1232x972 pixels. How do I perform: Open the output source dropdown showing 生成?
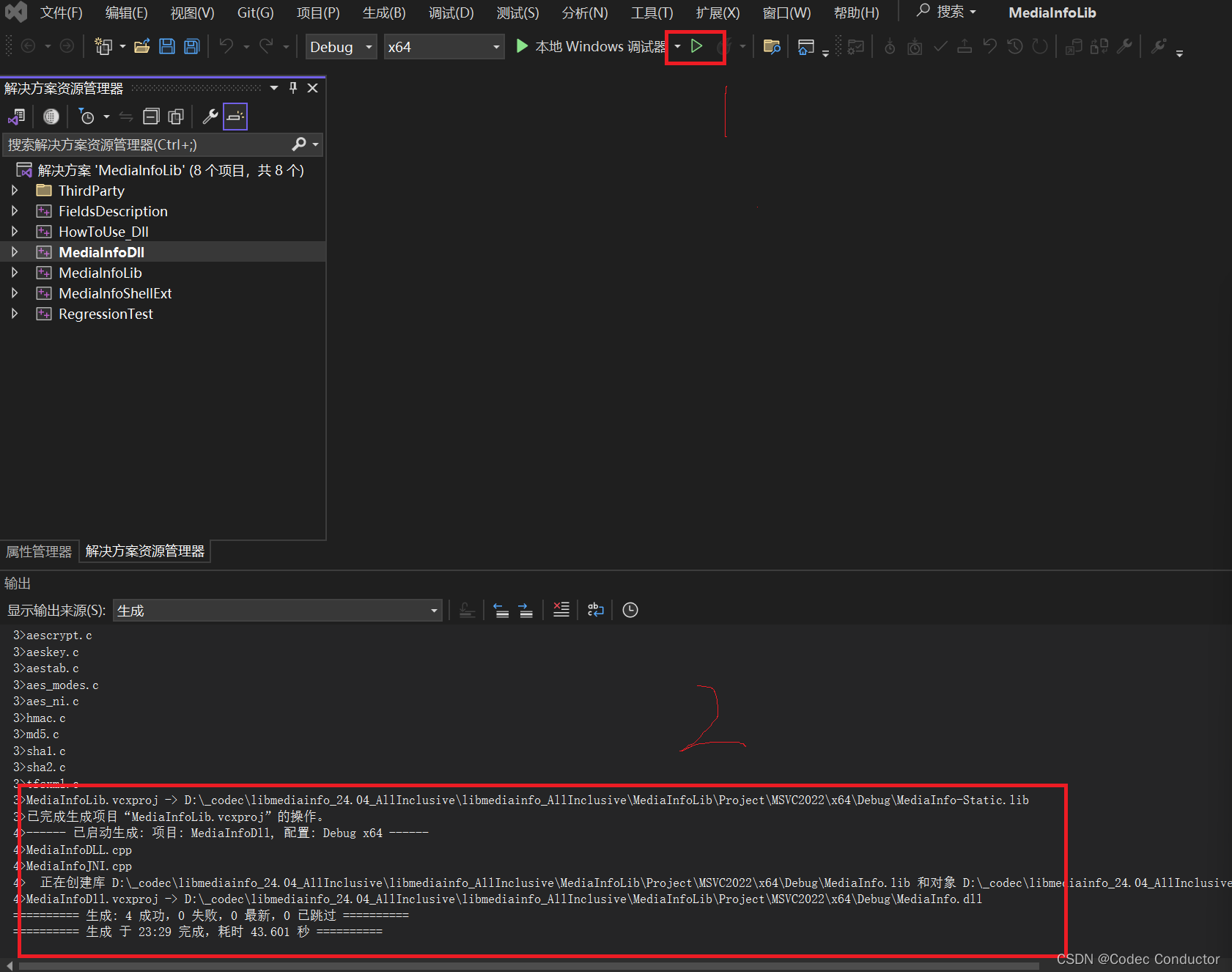pyautogui.click(x=278, y=611)
